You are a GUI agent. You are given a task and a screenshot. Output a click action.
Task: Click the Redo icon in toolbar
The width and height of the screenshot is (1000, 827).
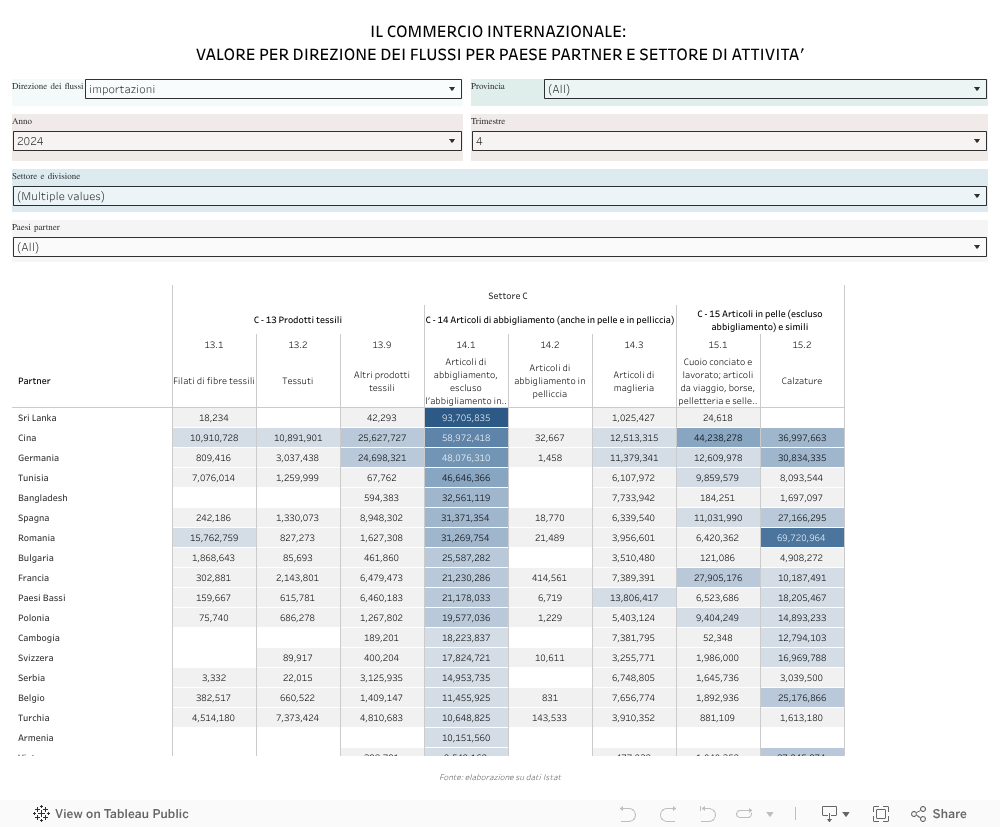(x=667, y=814)
